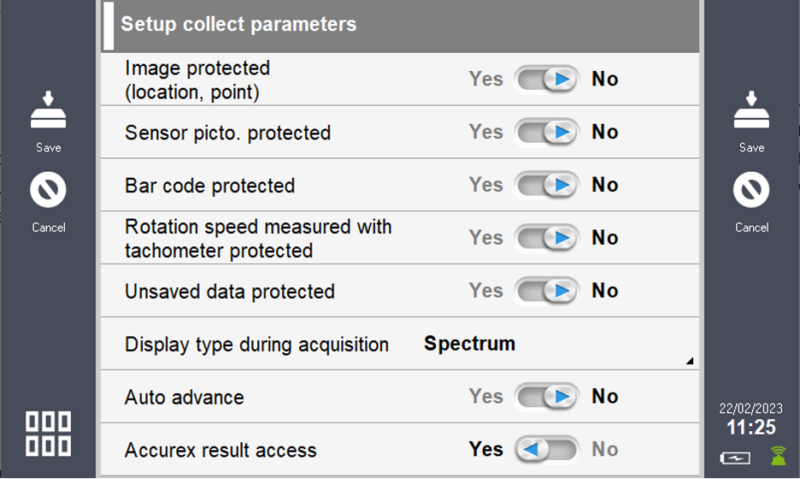Click the 11:25 clock display
Image resolution: width=800 pixels, height=479 pixels.
pos(751,429)
